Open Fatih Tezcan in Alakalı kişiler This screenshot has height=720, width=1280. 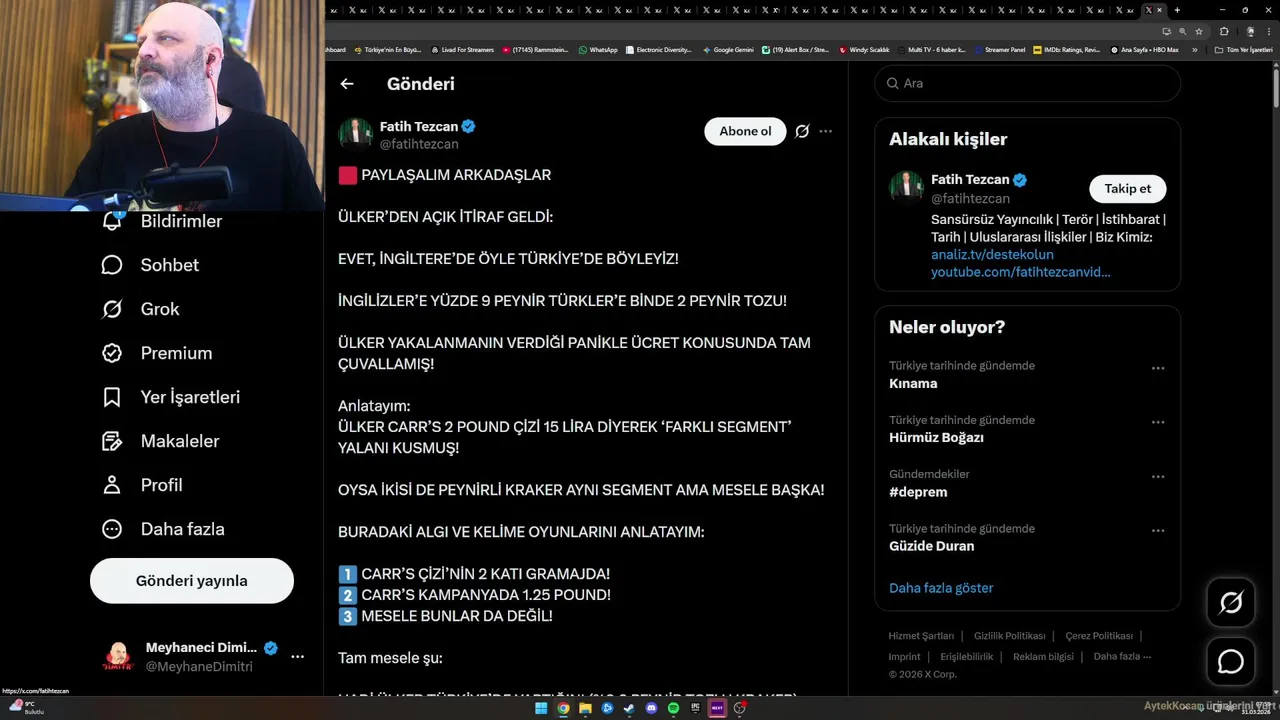point(970,180)
